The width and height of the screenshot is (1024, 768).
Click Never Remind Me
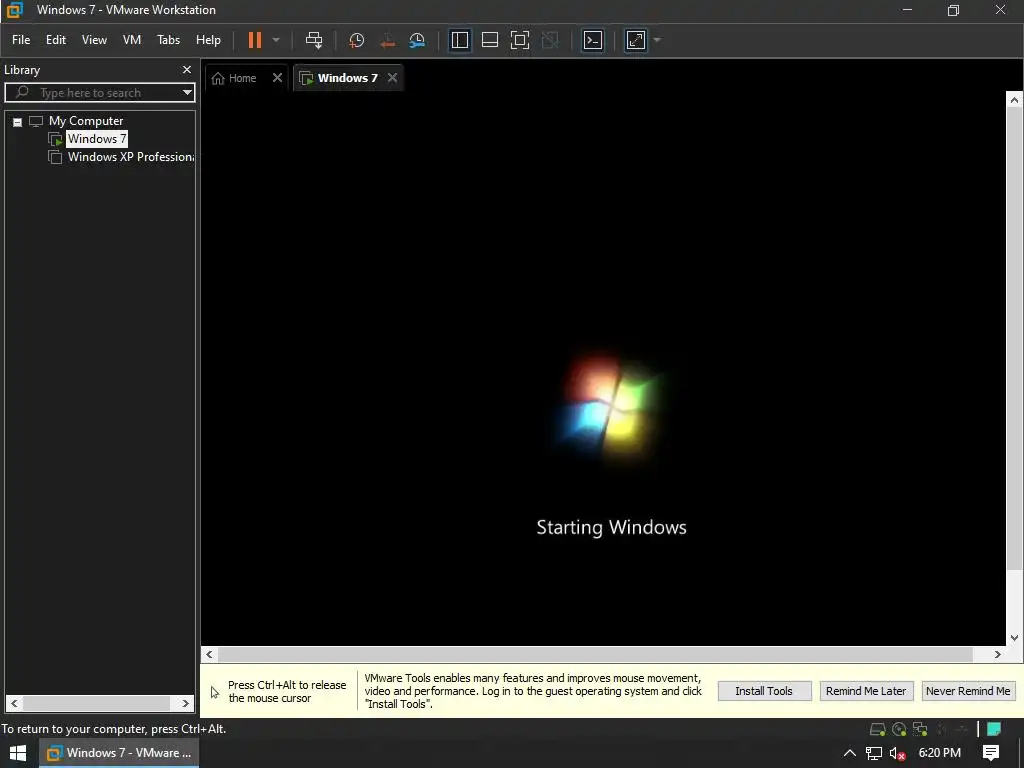coord(968,691)
